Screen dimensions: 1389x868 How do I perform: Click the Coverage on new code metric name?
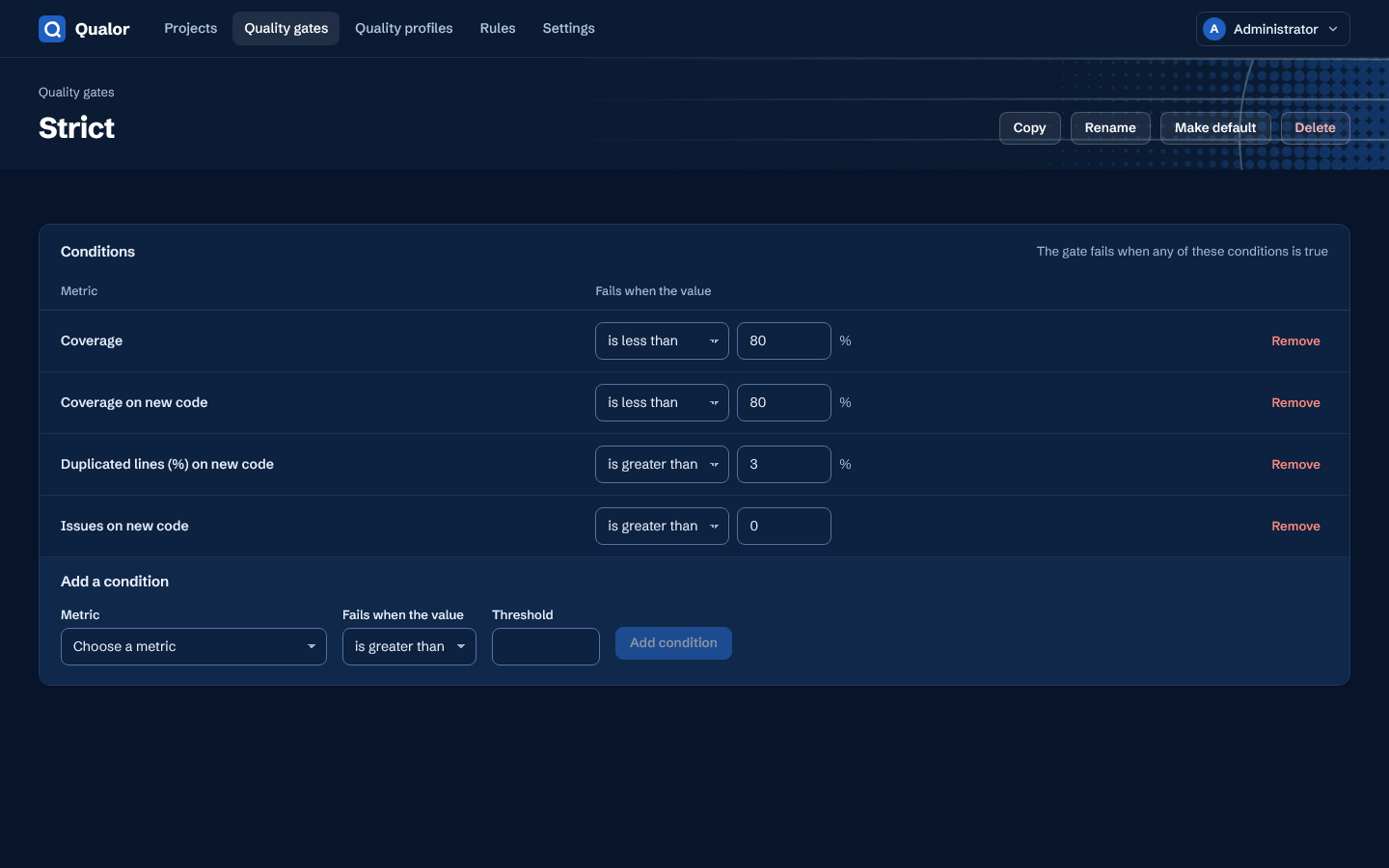coord(134,402)
